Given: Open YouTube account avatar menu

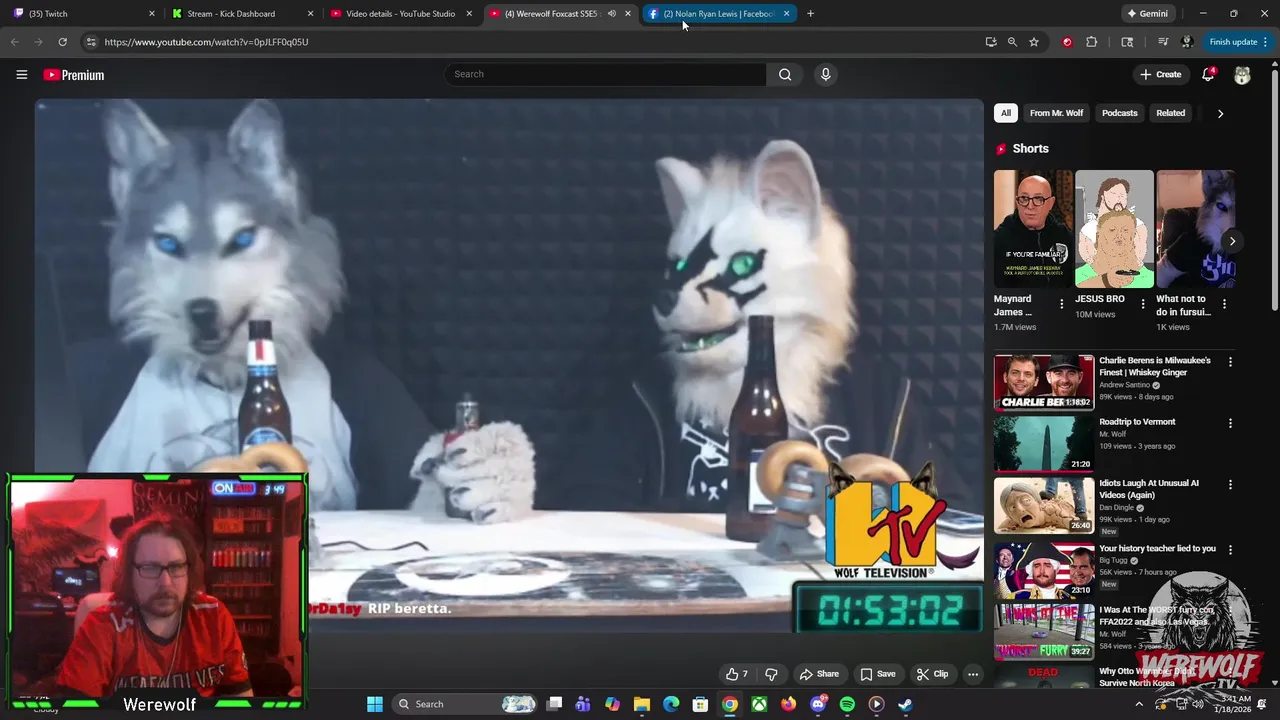Looking at the screenshot, I should (1242, 75).
